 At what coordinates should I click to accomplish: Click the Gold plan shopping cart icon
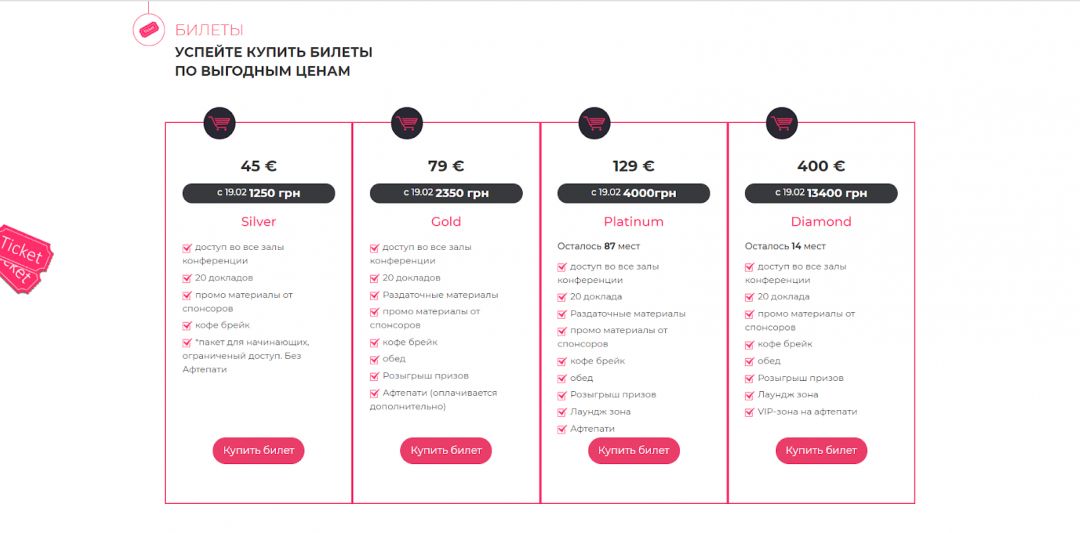(x=407, y=123)
